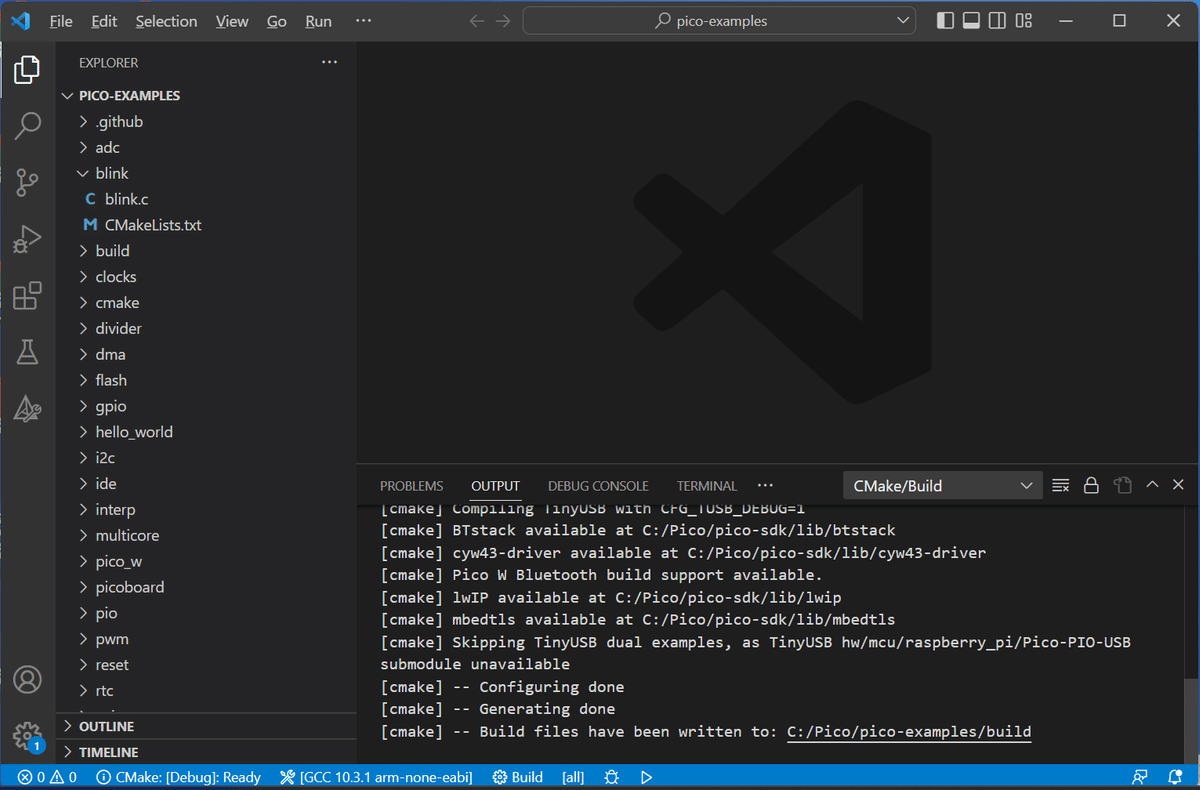This screenshot has height=790, width=1200.
Task: Expand the pico_w folder
Action: (206, 562)
